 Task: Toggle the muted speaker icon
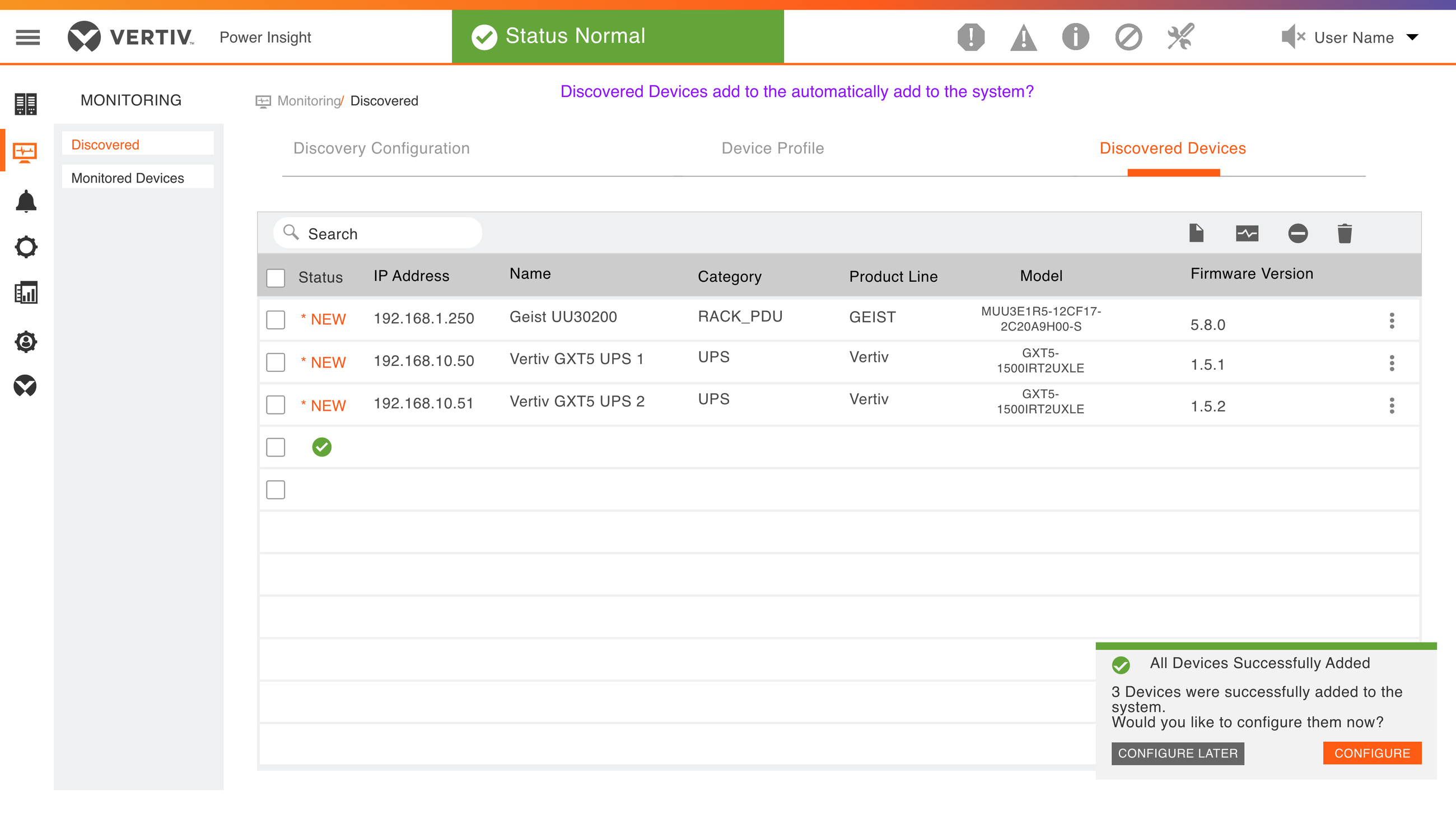1293,38
